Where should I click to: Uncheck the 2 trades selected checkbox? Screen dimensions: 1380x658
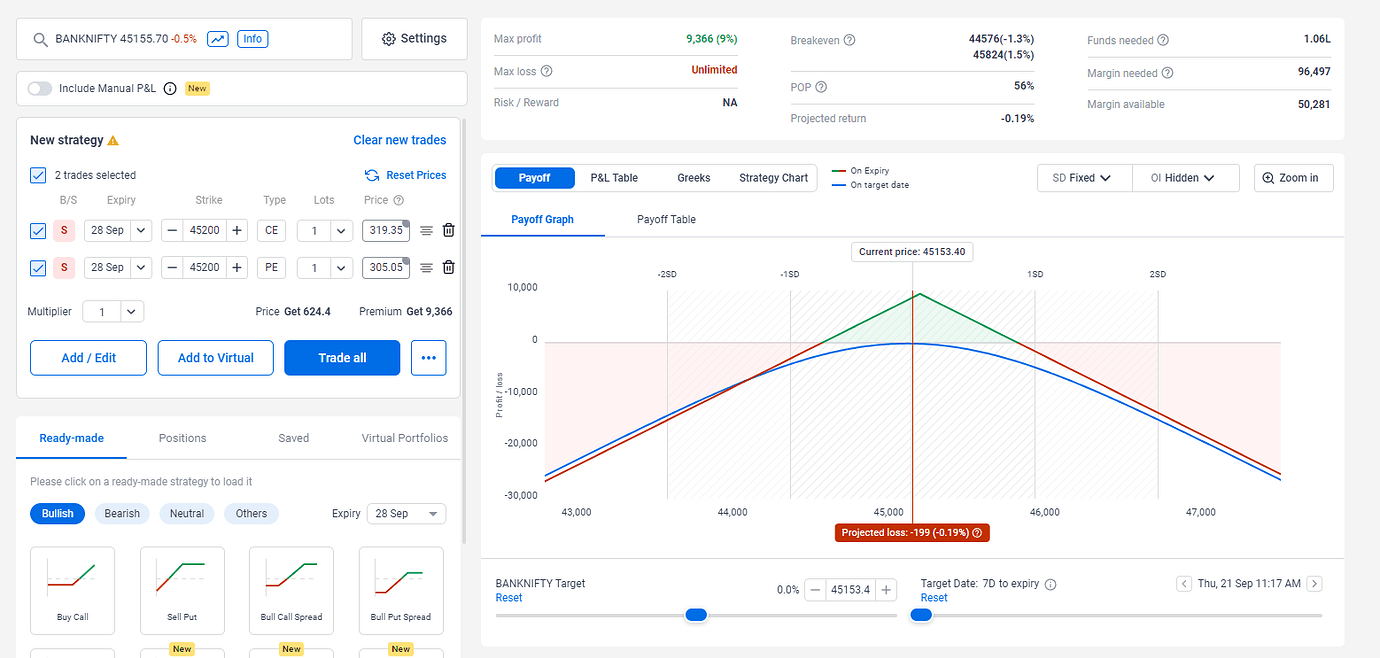pyautogui.click(x=37, y=174)
